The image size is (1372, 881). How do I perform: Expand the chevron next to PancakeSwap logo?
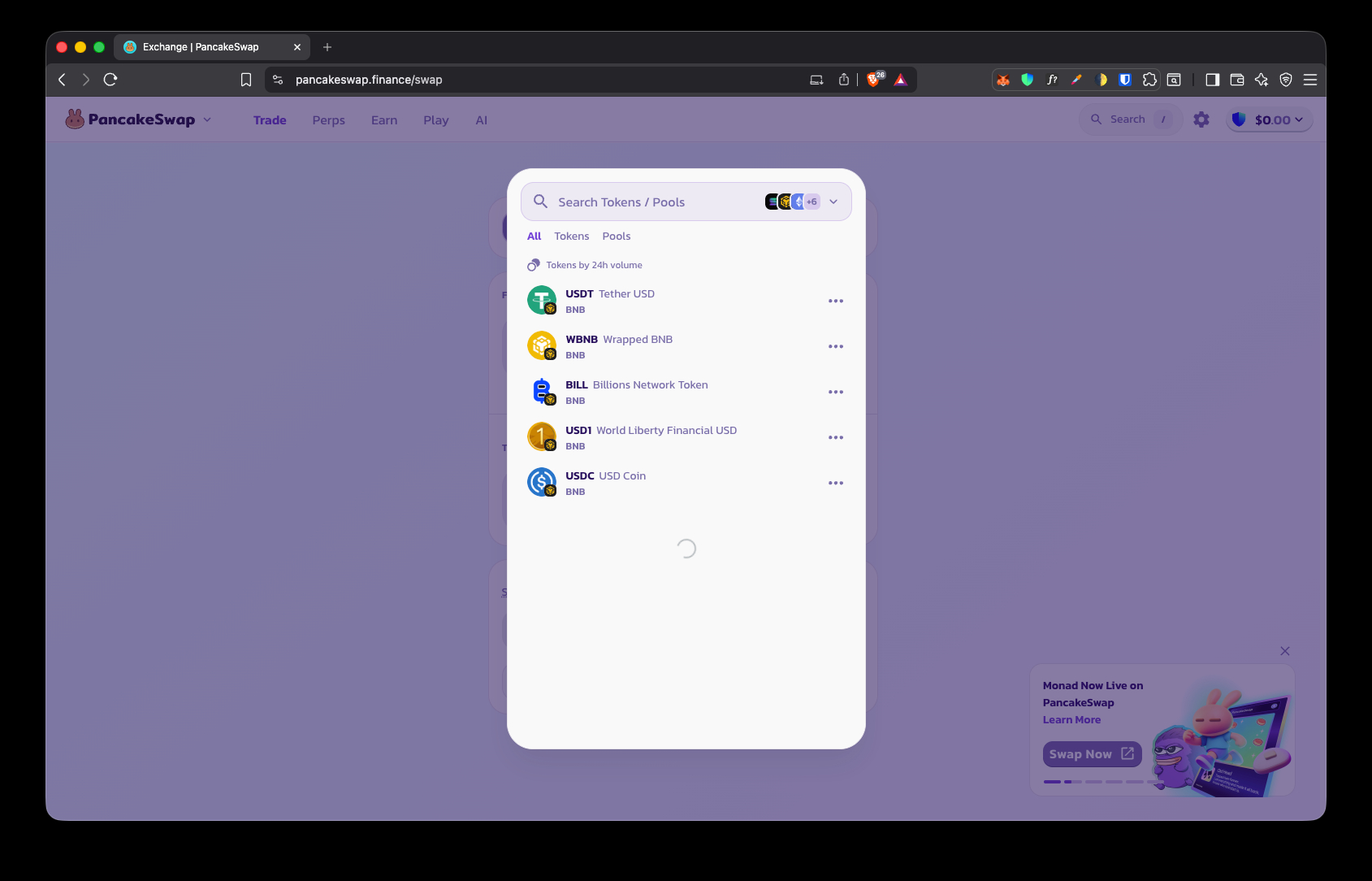click(x=207, y=119)
